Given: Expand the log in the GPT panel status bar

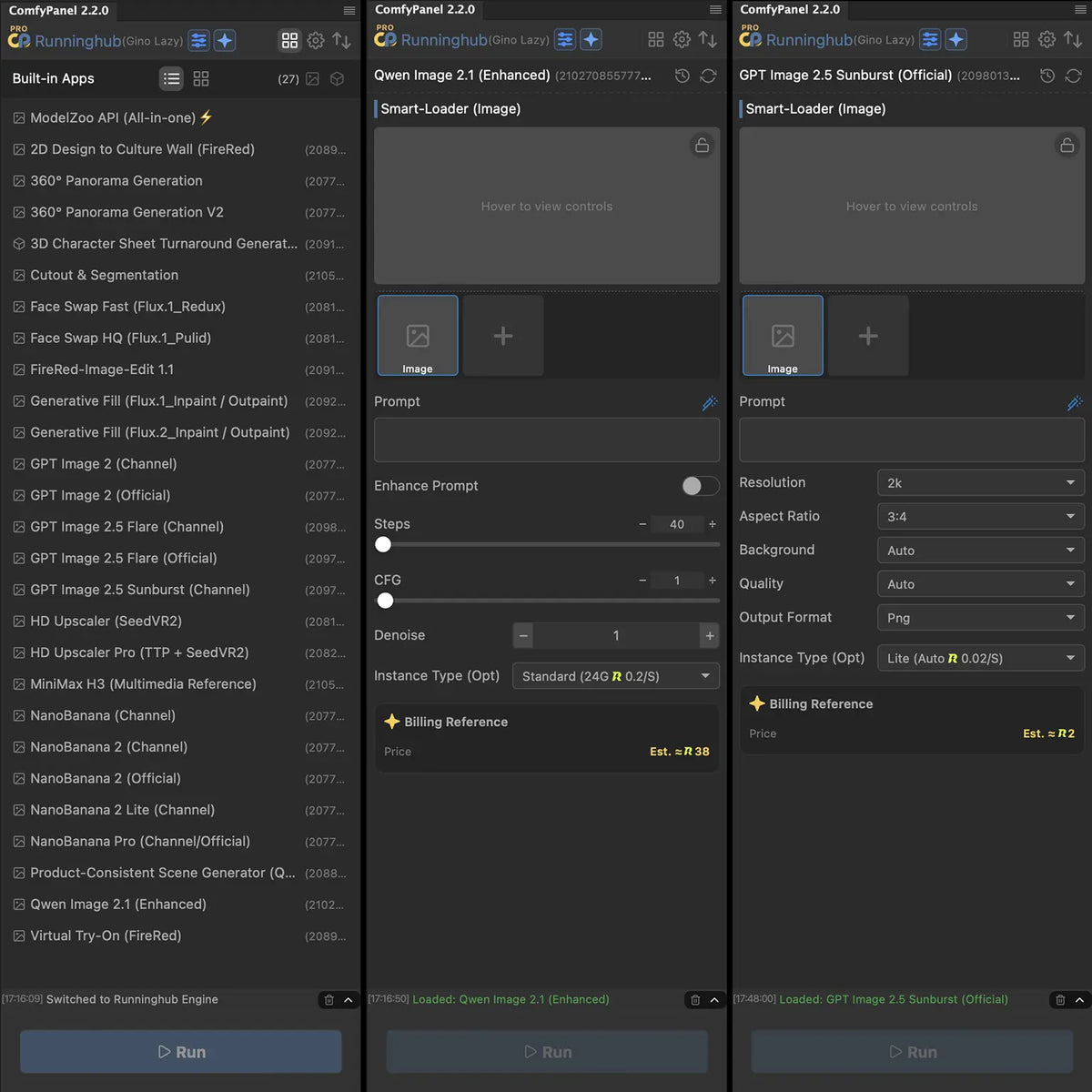Looking at the screenshot, I should coord(1079,1000).
